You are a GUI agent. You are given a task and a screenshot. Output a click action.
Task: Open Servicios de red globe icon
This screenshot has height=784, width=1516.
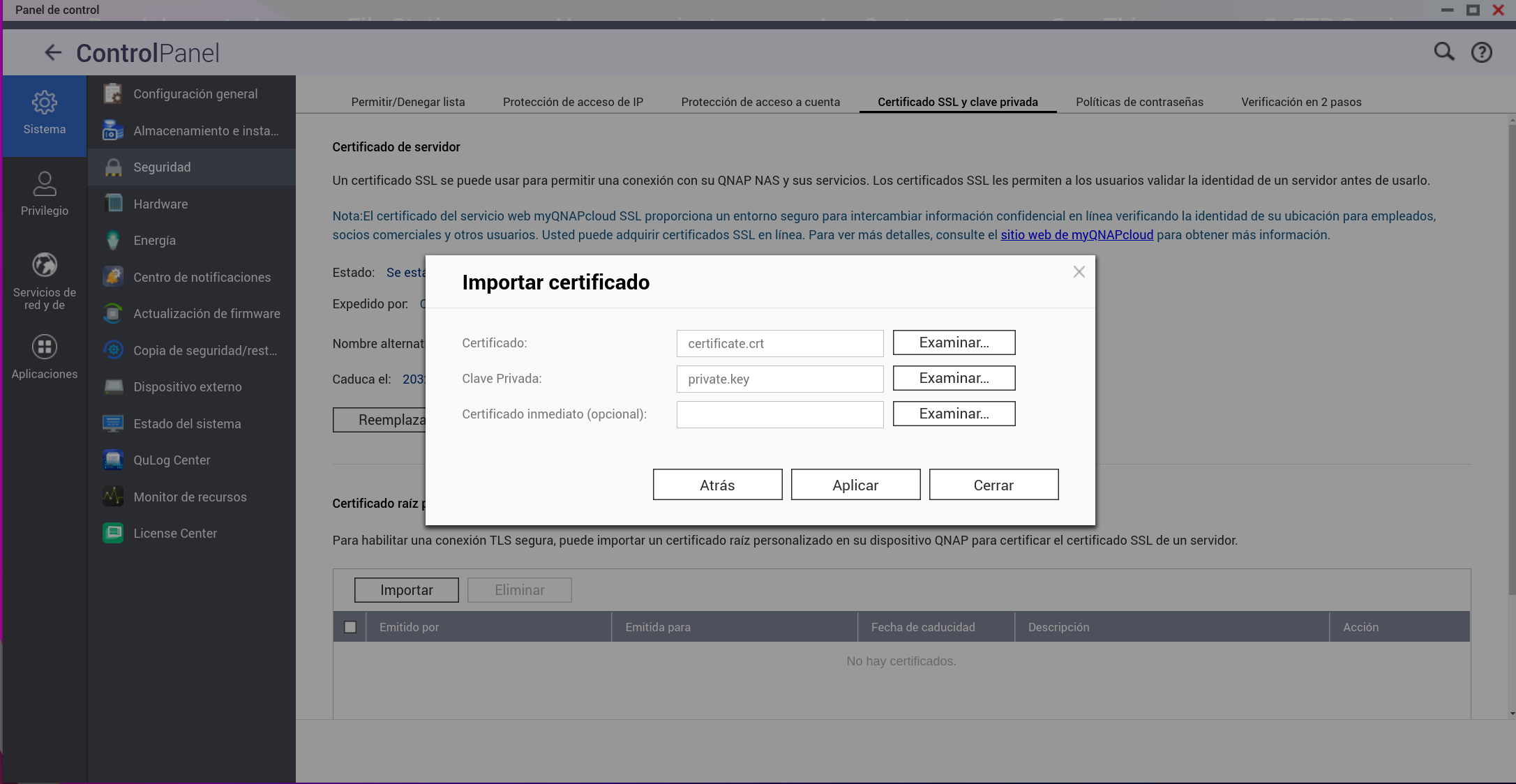44,266
